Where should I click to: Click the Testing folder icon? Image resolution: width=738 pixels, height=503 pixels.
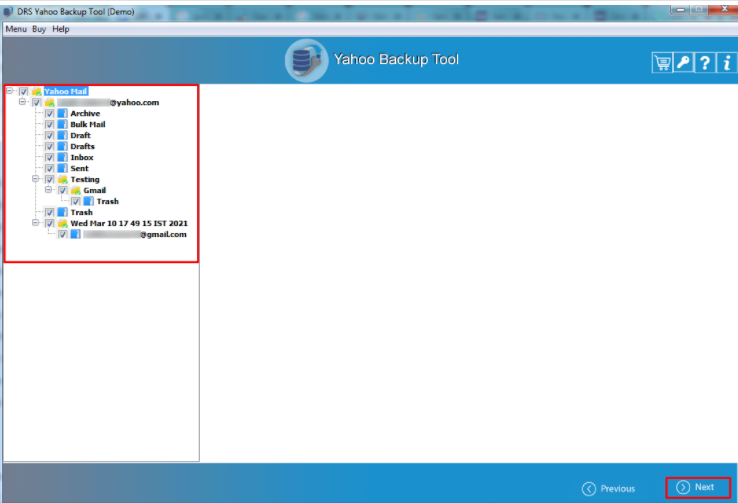[63, 179]
